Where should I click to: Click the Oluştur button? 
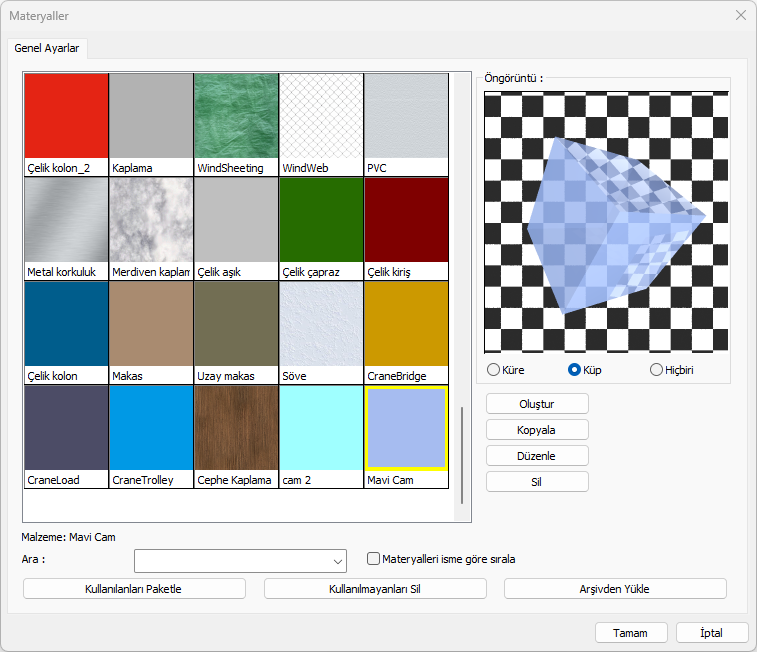537,404
